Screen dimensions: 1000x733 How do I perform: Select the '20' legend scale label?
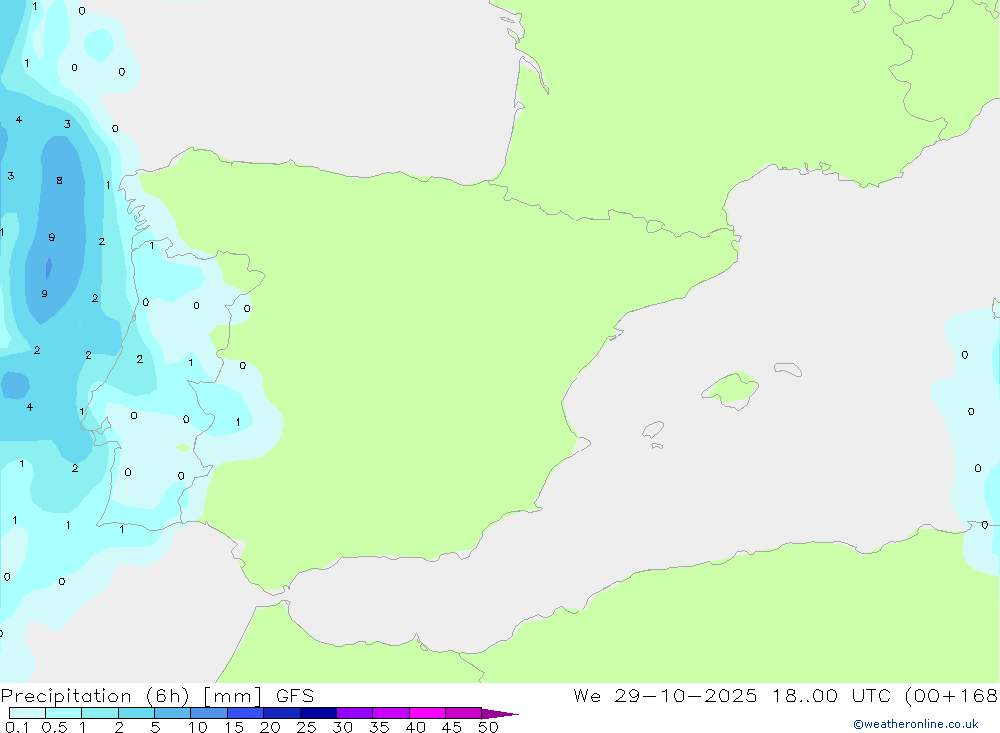tap(270, 727)
